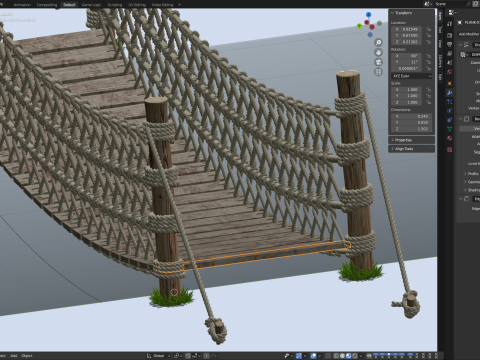Image resolution: width=480 pixels, height=360 pixels.
Task: Toggle lock on Scale Z
Action: [428, 102]
